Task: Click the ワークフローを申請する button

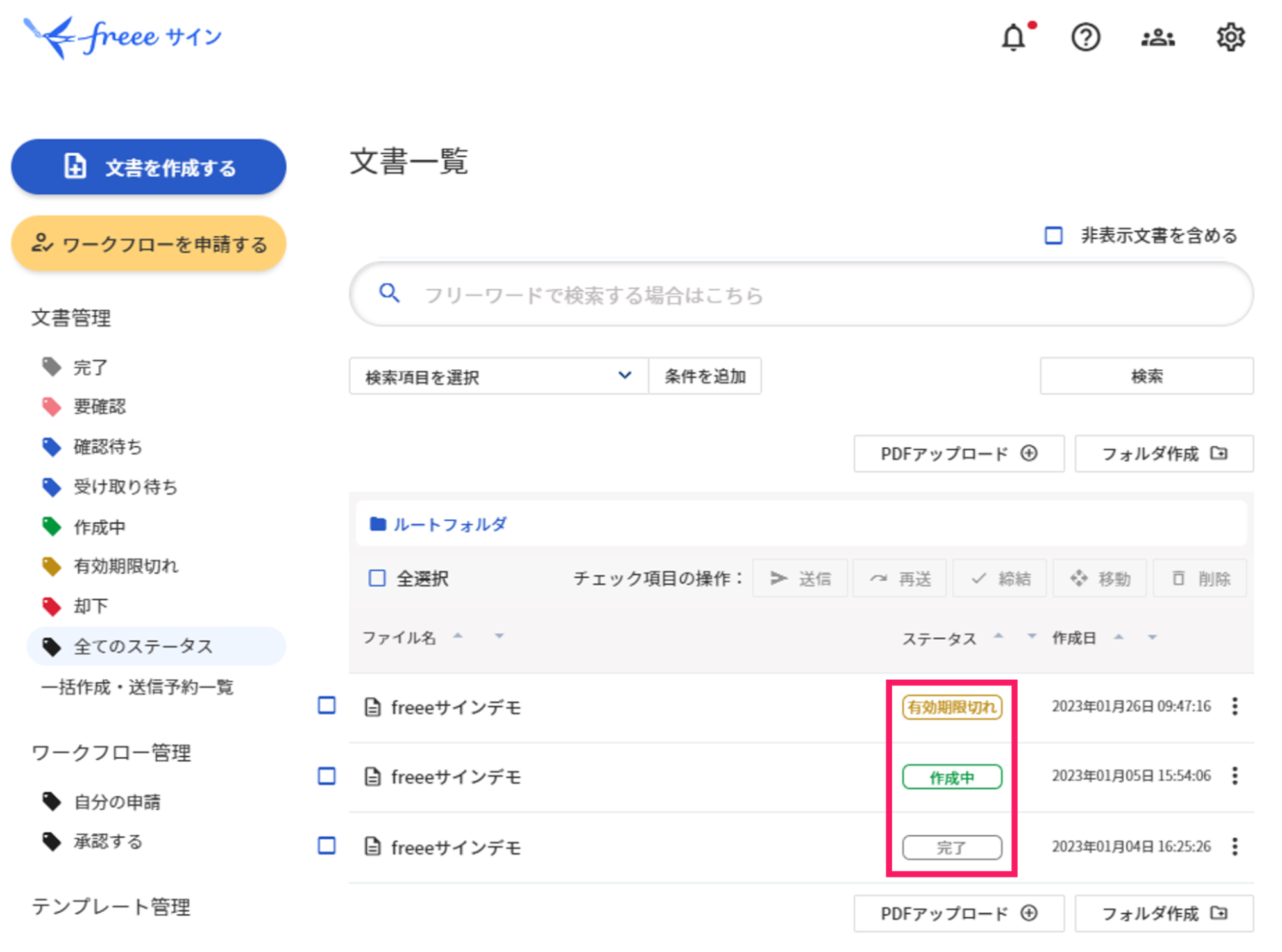Action: 148,244
